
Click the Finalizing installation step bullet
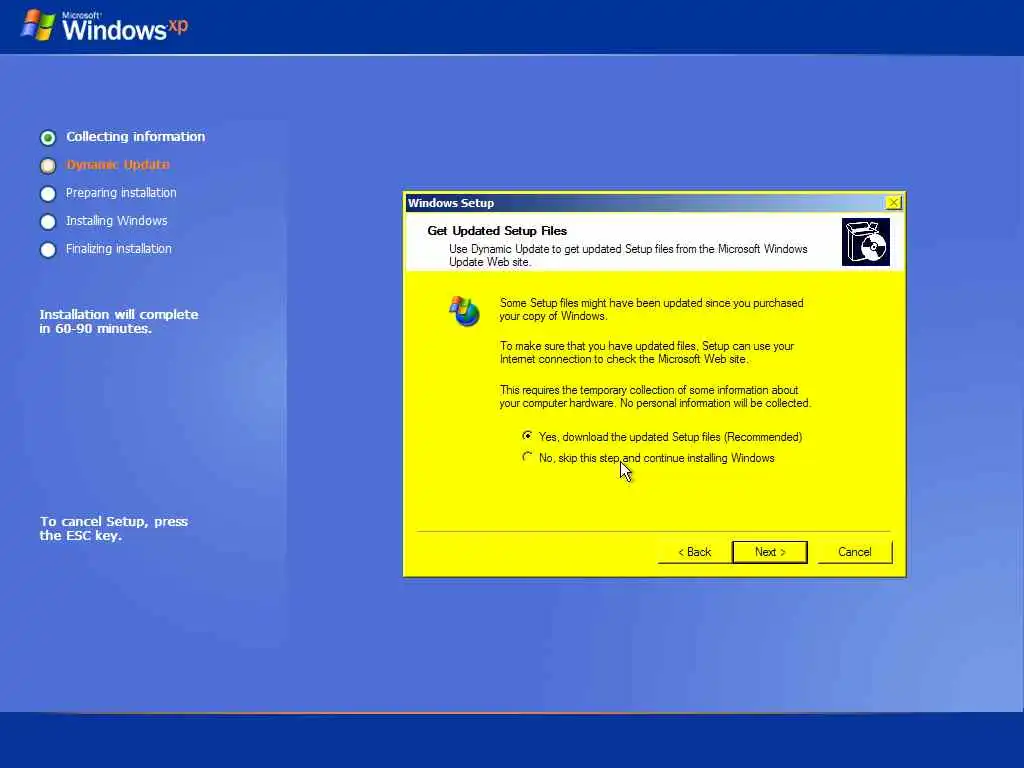pyautogui.click(x=48, y=249)
